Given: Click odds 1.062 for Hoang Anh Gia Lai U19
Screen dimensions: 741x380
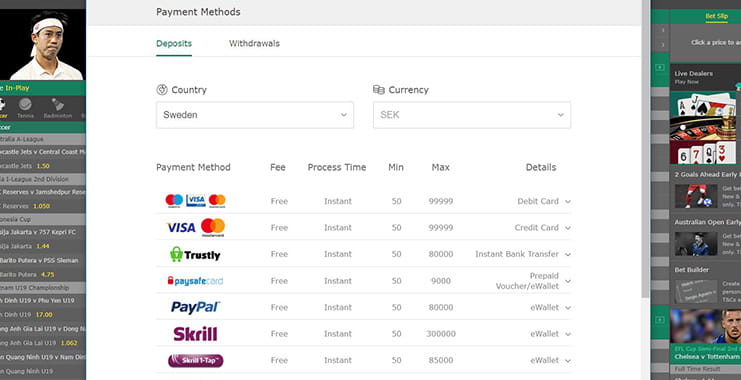Looking at the screenshot, I should (69, 343).
